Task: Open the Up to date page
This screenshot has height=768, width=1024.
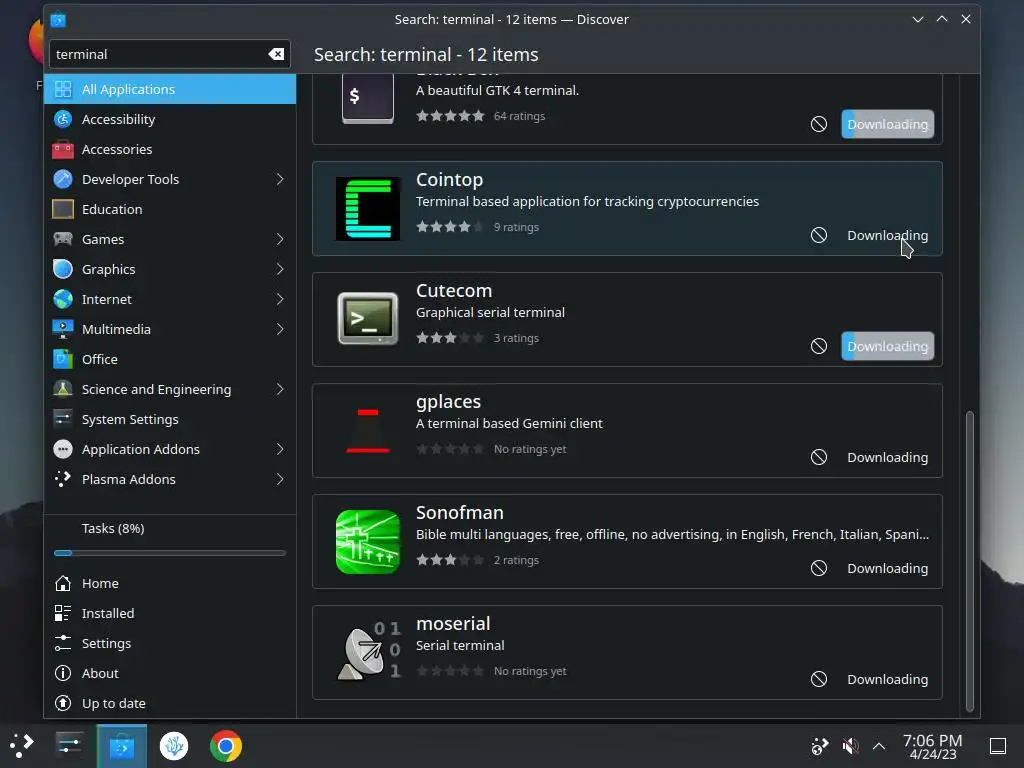Action: [170, 703]
